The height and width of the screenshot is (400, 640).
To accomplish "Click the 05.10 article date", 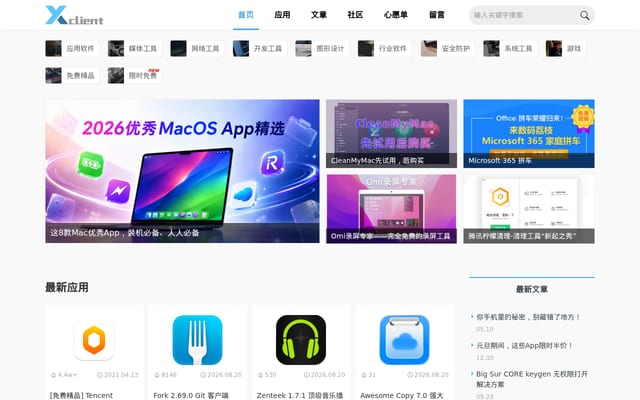I will point(485,329).
